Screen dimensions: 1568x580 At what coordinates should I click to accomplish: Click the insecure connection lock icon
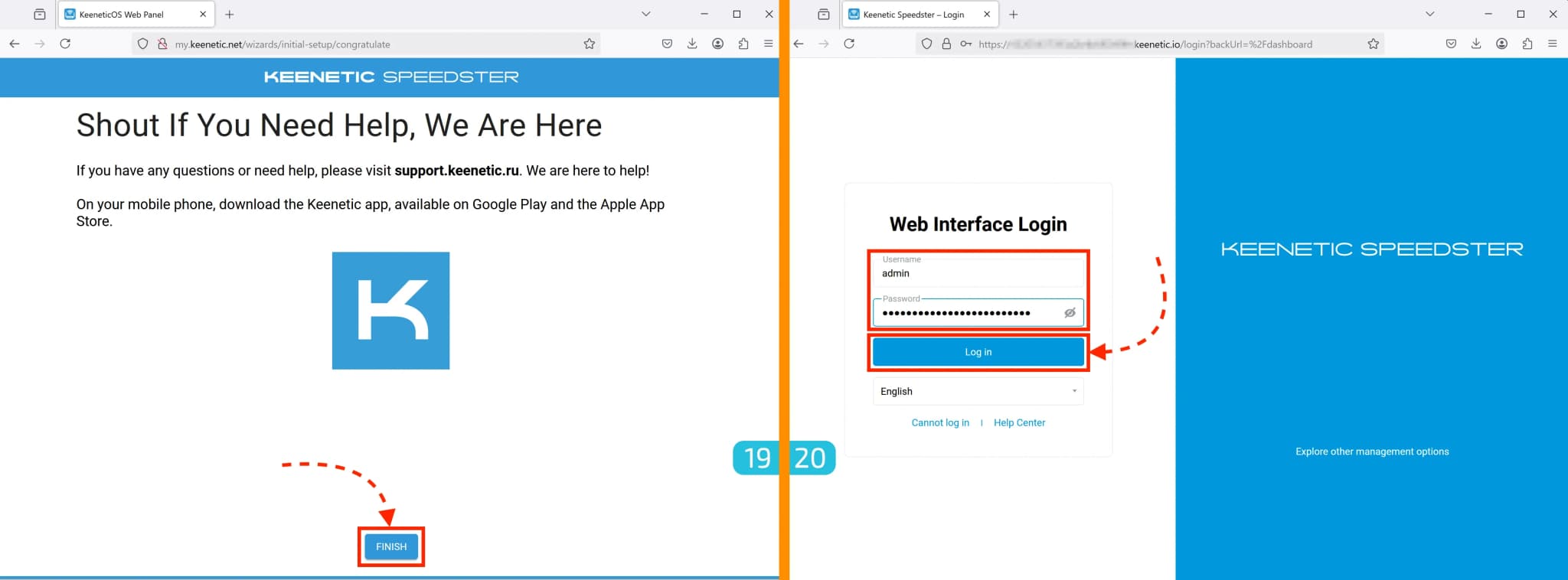click(x=162, y=44)
